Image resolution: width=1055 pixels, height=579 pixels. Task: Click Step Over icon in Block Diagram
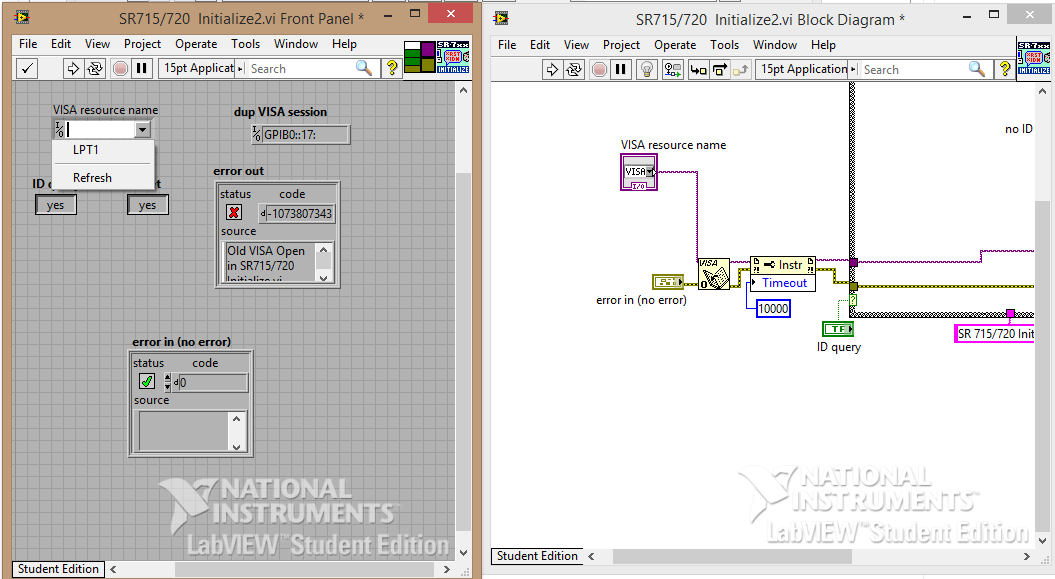click(719, 69)
